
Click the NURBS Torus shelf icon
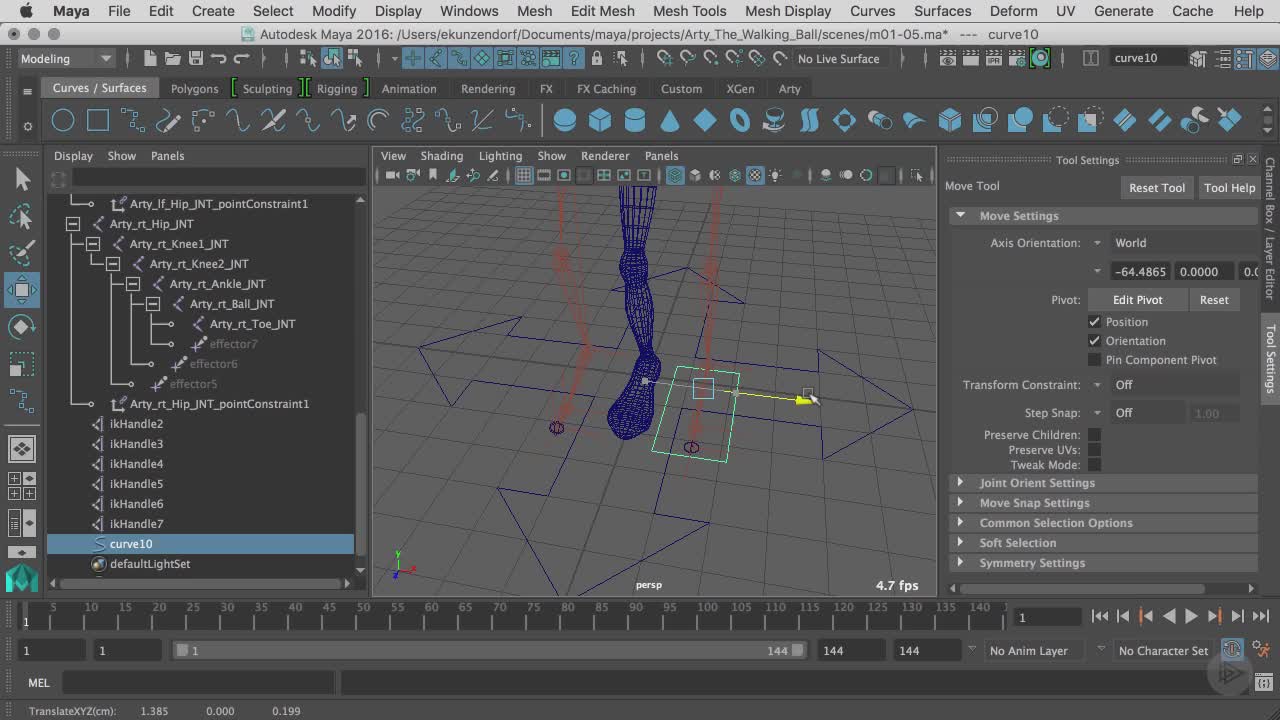pos(740,121)
